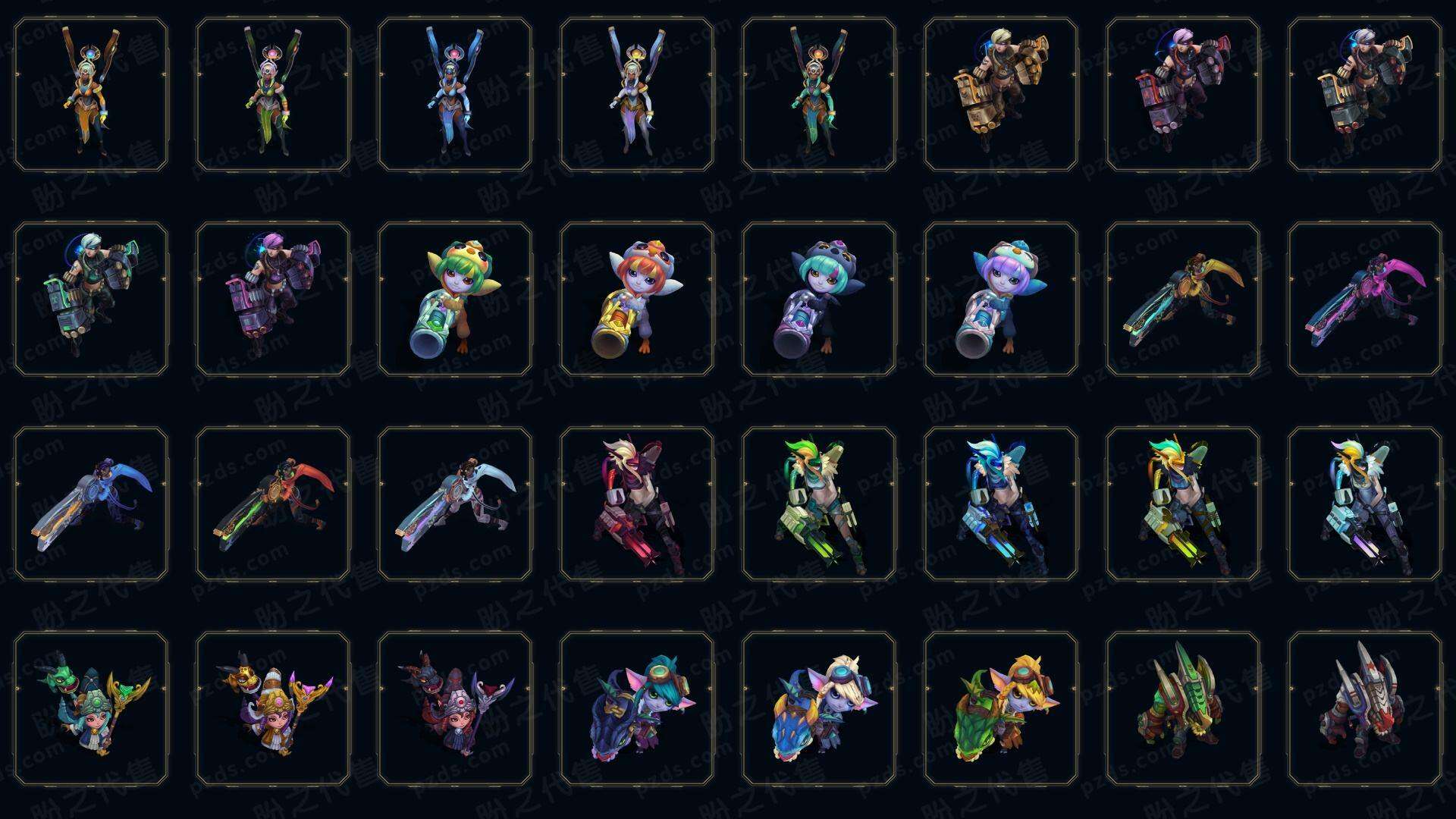Choose the green bunny-eared gunner chroma
The height and width of the screenshot is (819, 1456).
coord(819,504)
